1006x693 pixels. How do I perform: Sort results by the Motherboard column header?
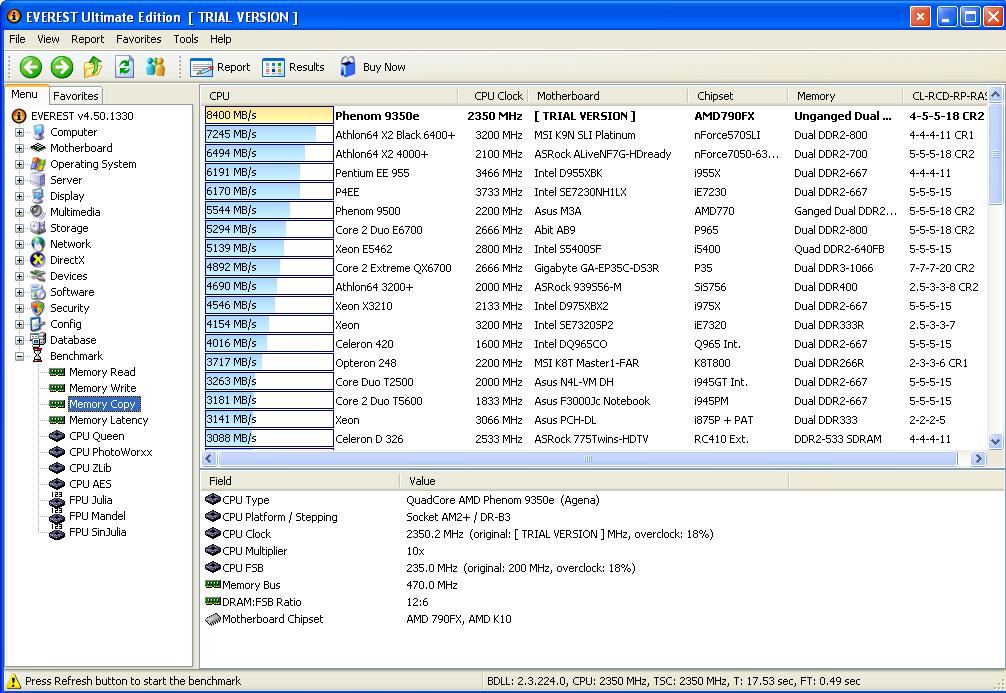pyautogui.click(x=607, y=96)
